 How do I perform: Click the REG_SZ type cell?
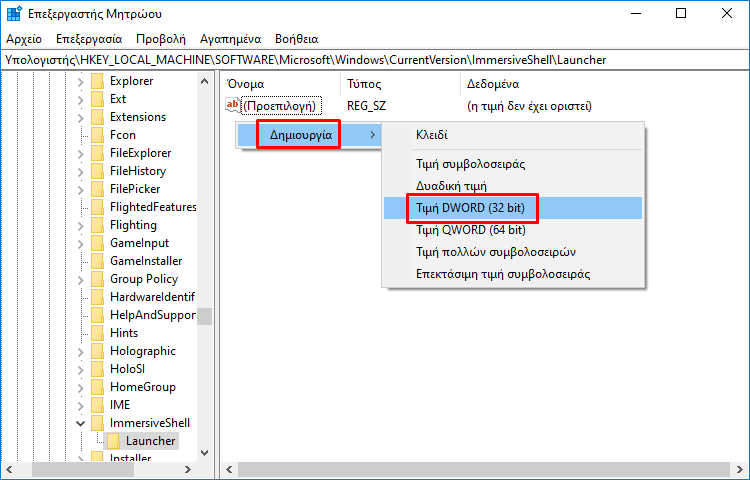click(366, 106)
